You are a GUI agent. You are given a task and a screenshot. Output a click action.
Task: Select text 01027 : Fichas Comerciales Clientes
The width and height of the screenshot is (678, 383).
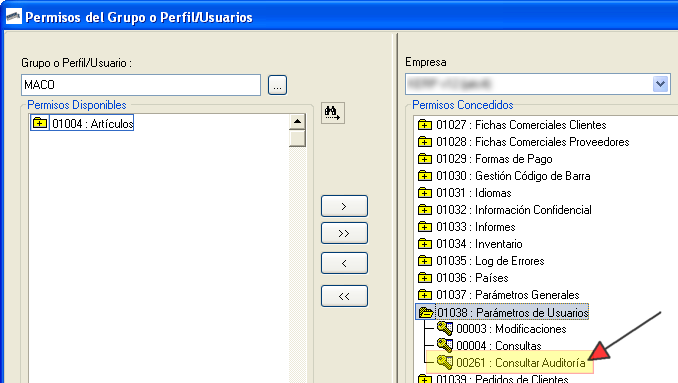tap(521, 125)
